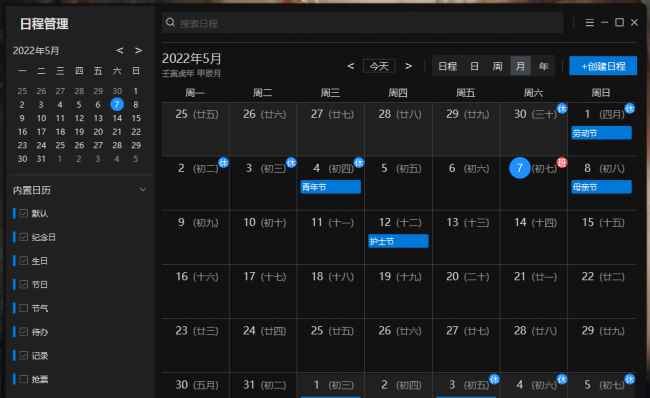Toggle the 节日 calendar checkbox

click(24, 284)
